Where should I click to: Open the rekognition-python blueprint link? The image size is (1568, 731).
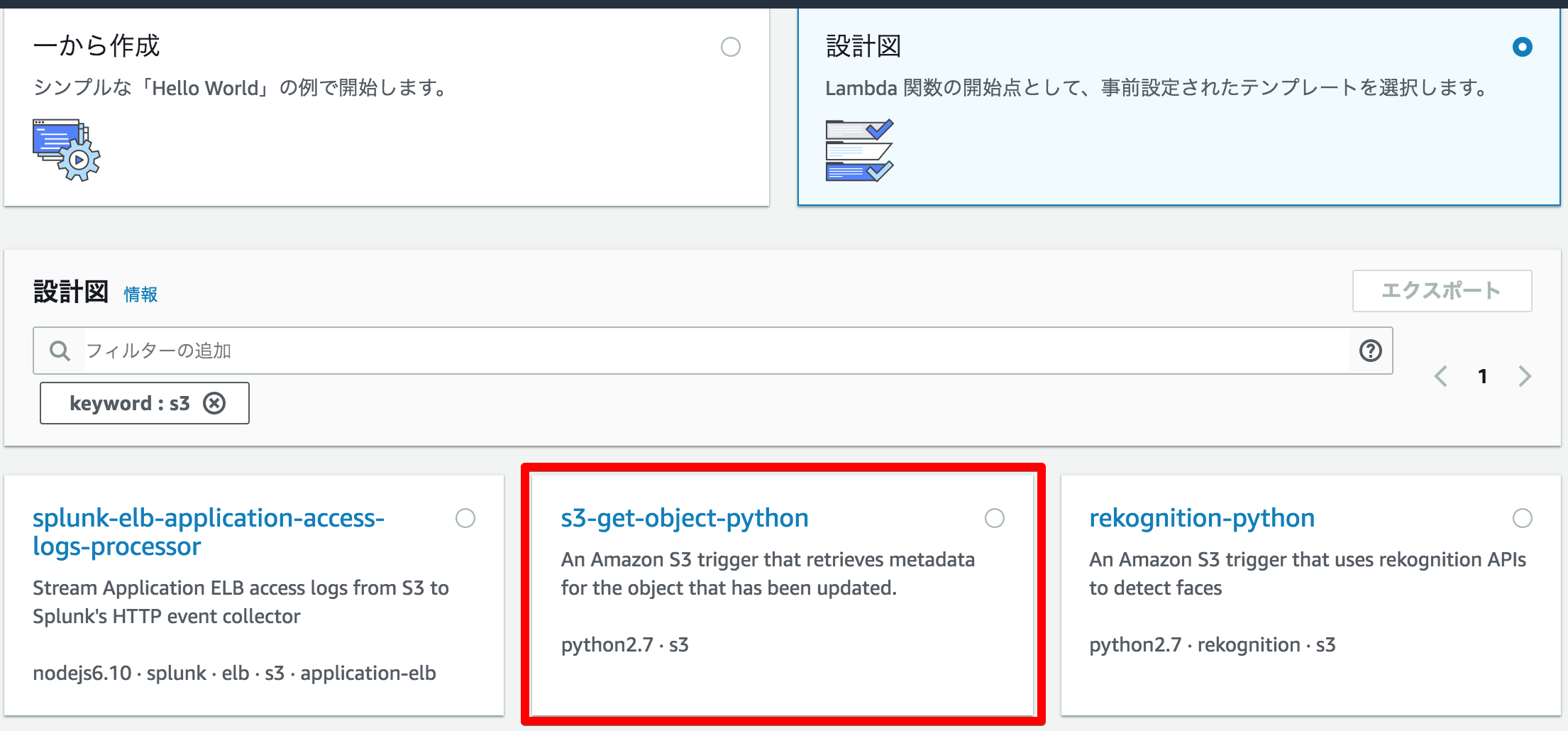pos(1202,518)
